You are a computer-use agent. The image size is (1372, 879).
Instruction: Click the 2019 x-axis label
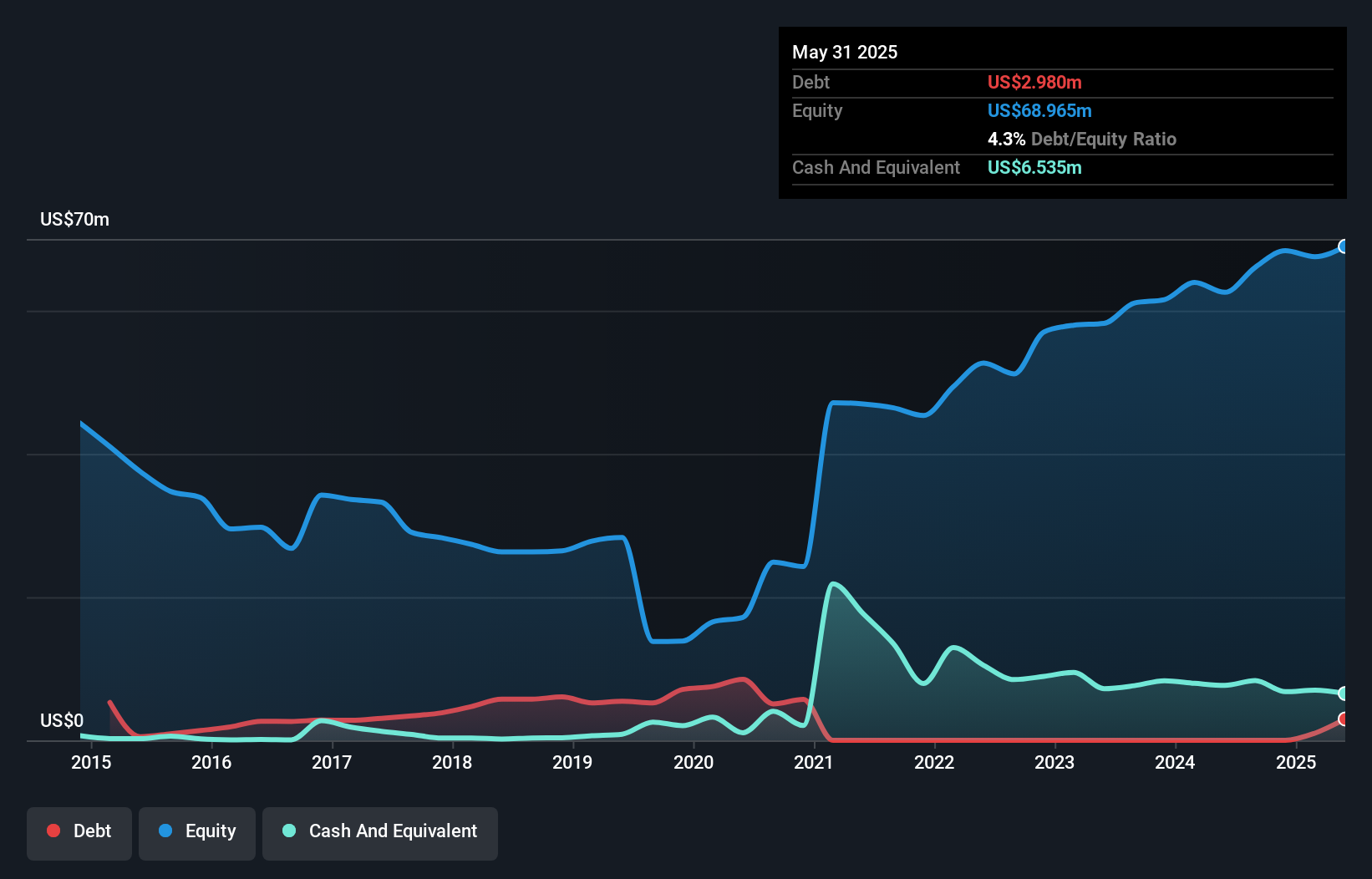coord(572,762)
